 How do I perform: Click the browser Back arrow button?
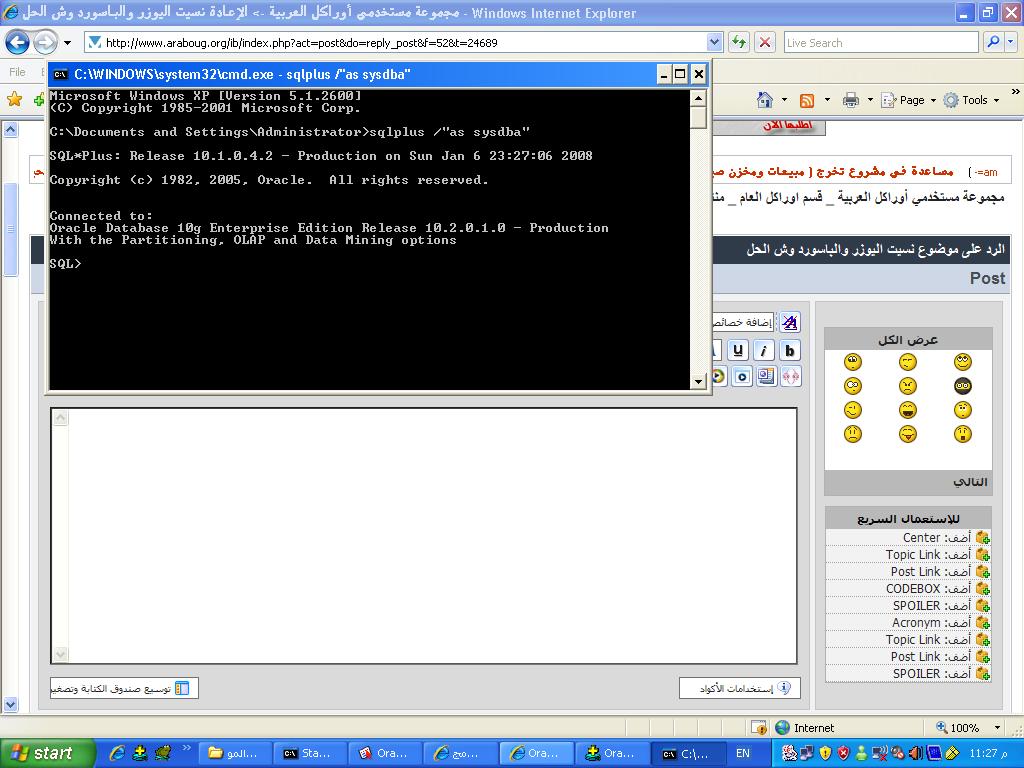[x=17, y=42]
